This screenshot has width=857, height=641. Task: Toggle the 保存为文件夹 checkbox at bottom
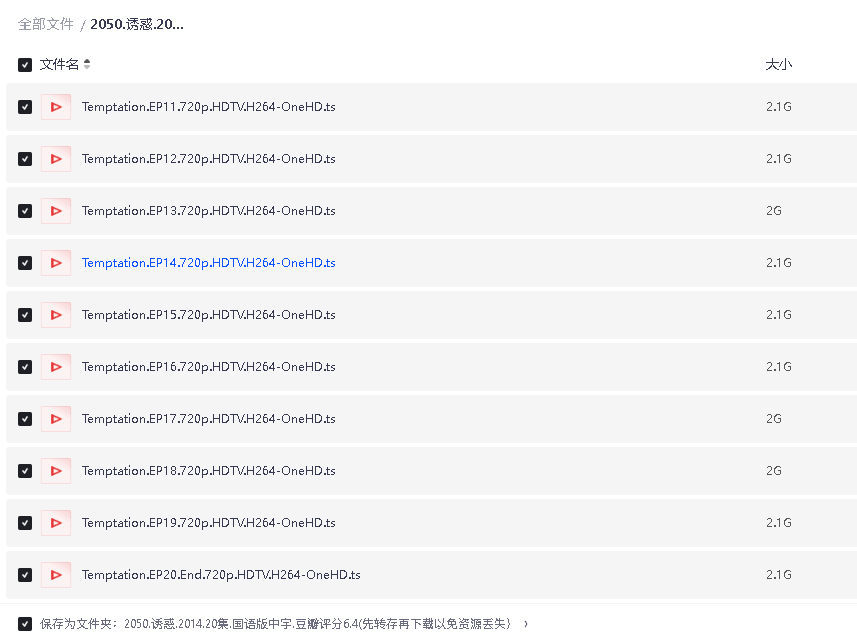pos(24,622)
